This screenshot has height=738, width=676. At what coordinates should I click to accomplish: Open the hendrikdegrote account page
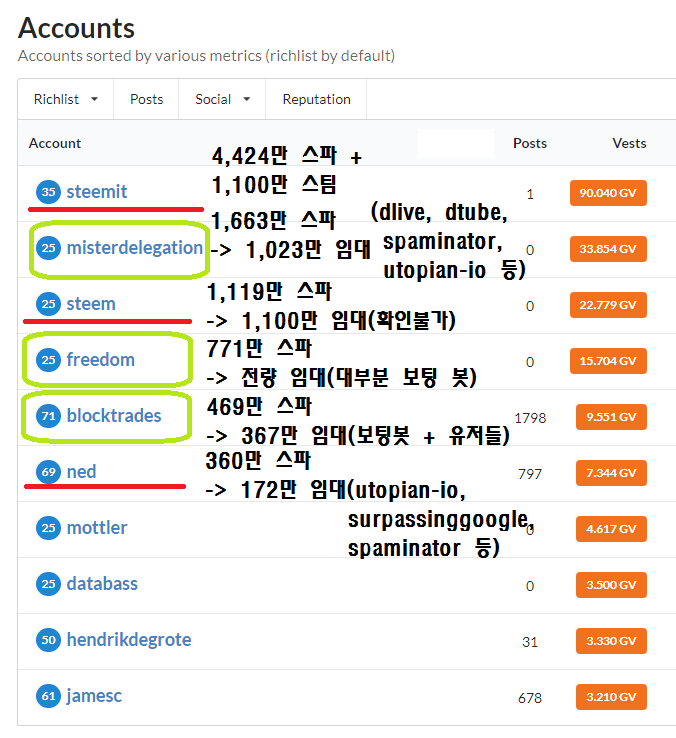click(129, 640)
